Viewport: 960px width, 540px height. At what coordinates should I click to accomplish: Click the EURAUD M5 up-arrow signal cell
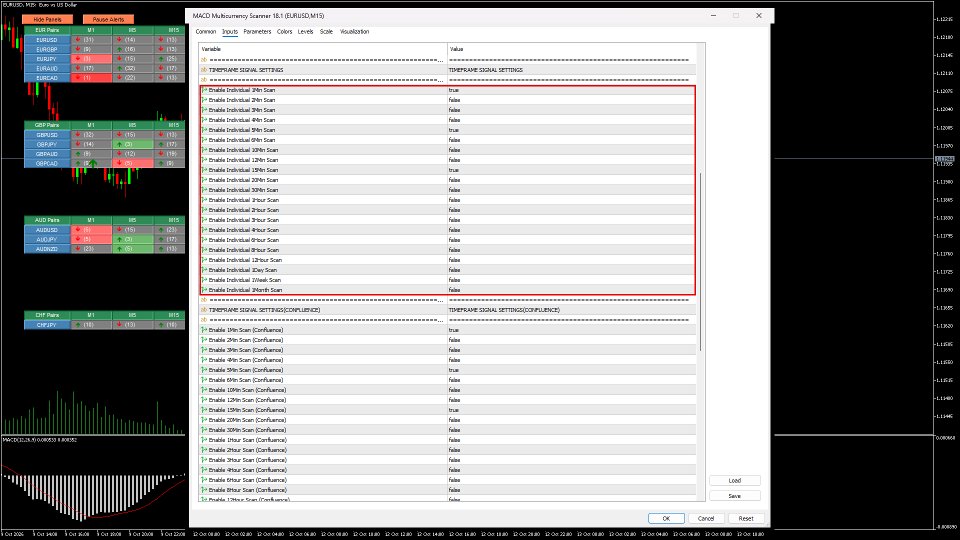(x=133, y=69)
